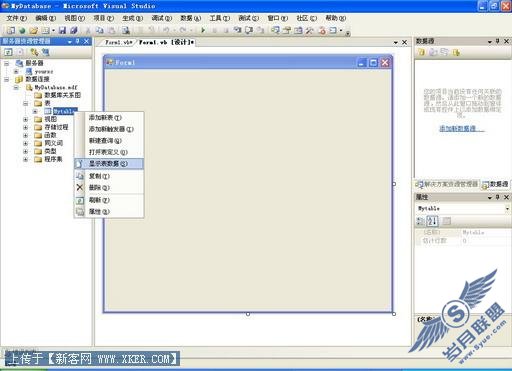Choose 打开表定义 in the context menu
Screen dimensions: 512x371
coord(109,152)
